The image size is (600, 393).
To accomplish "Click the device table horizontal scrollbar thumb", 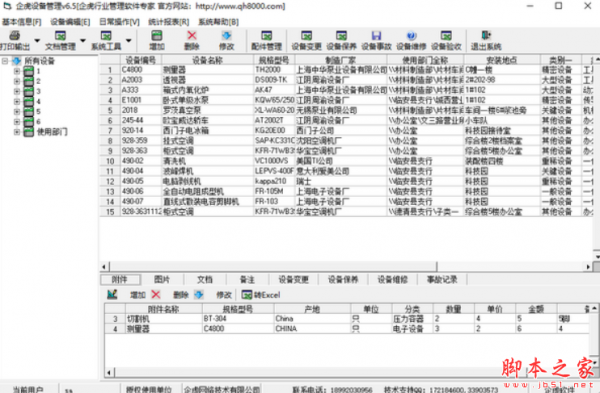I will point(273,266).
